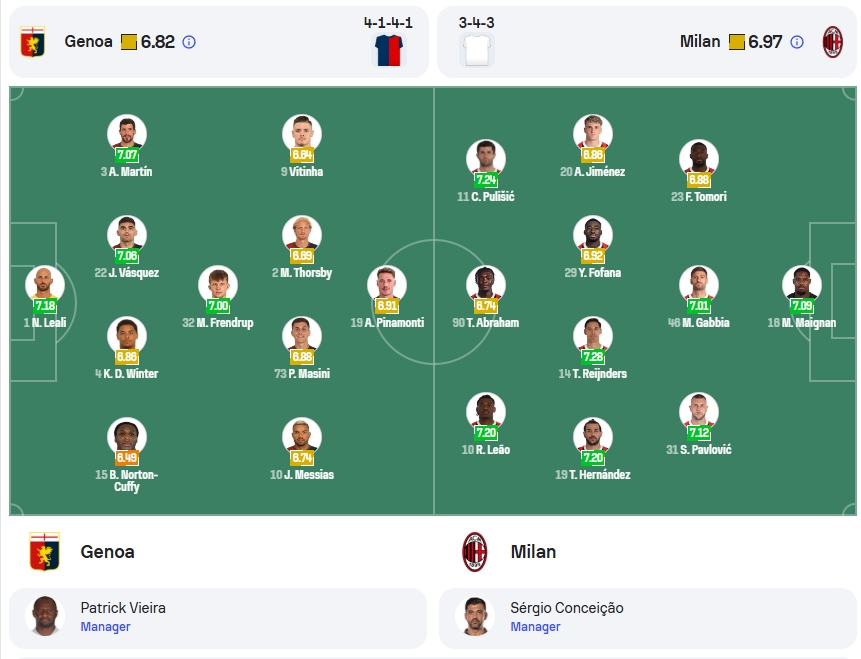Click the Milan white jersey icon
Screen dimensions: 861x659
pos(477,50)
